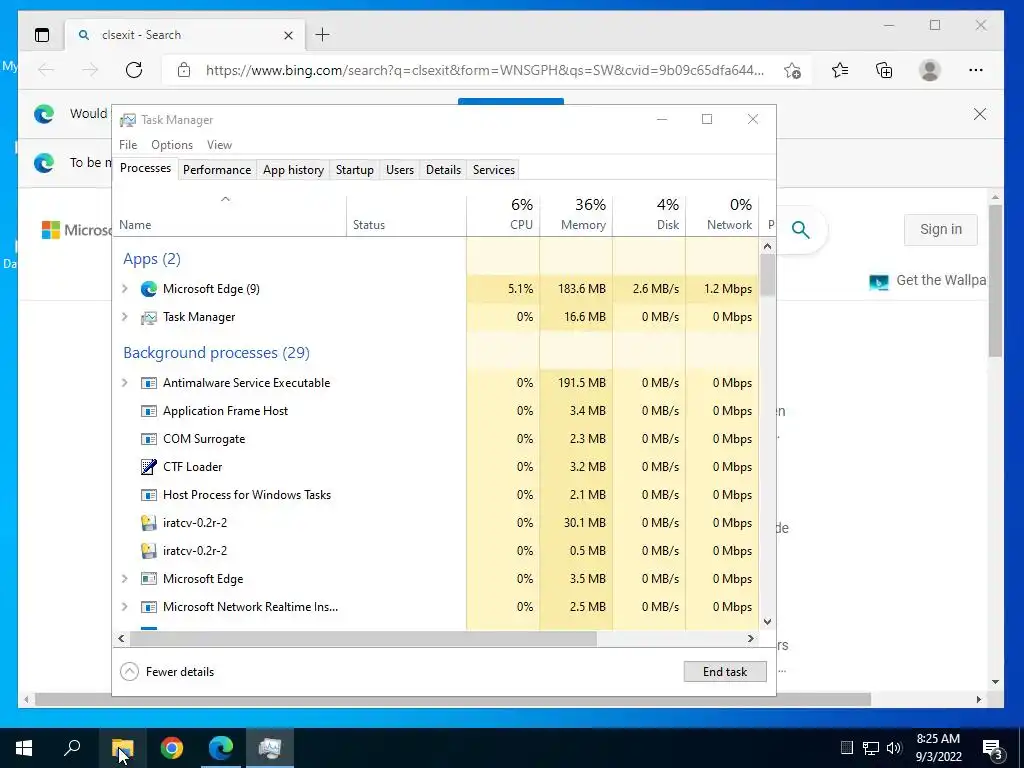Open the File menu in Task Manager
Image resolution: width=1024 pixels, height=768 pixels.
tap(128, 145)
